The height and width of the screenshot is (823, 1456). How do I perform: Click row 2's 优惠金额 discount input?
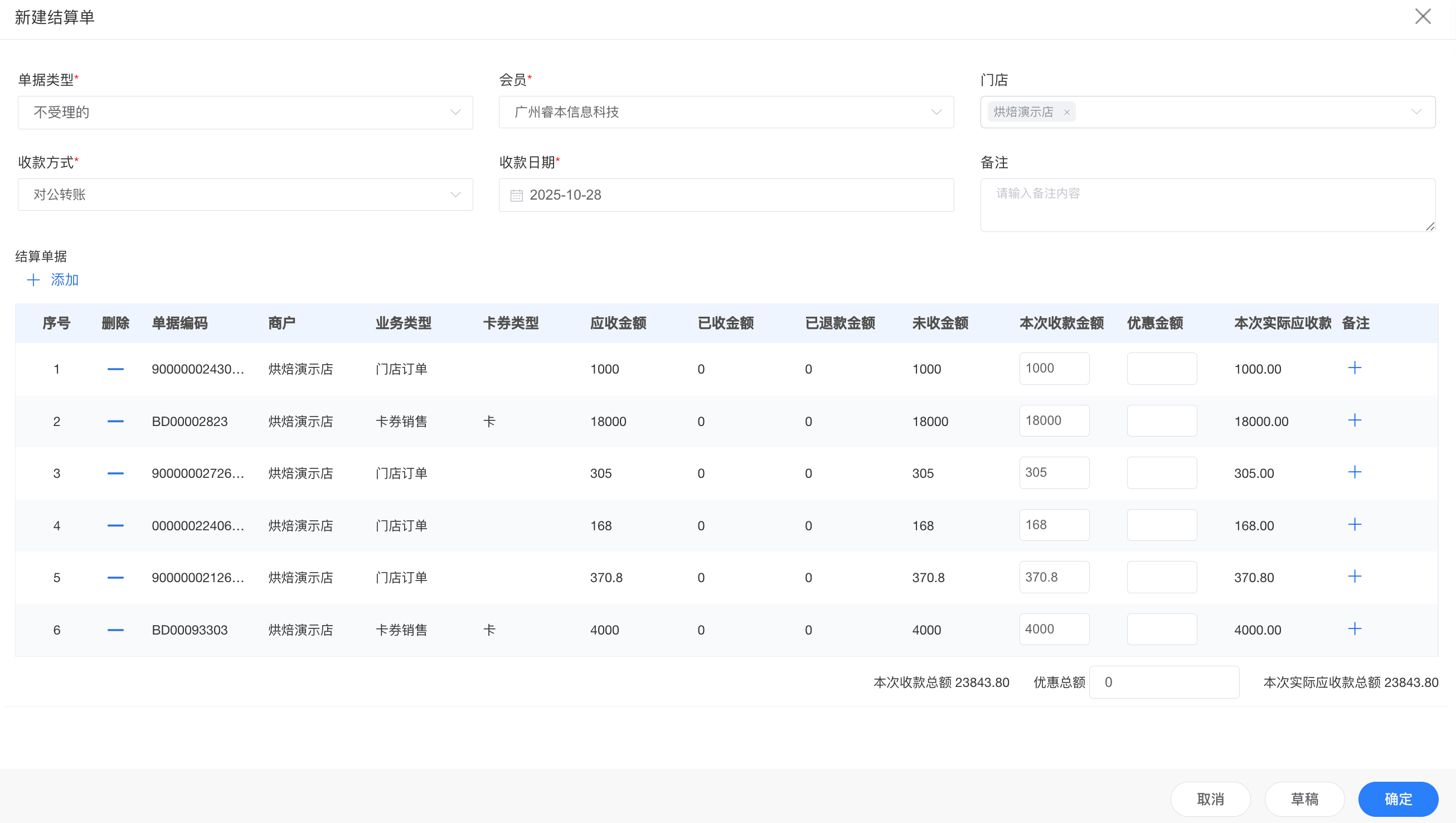[x=1162, y=420]
